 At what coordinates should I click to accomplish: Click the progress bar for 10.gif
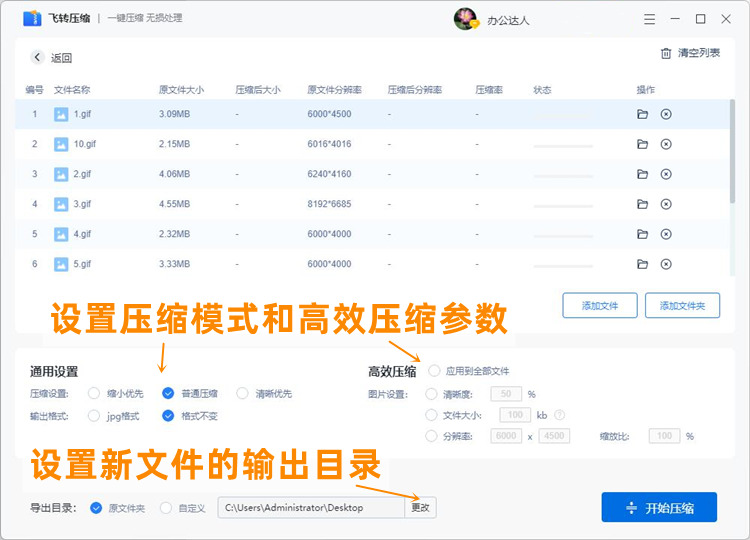[x=563, y=146]
